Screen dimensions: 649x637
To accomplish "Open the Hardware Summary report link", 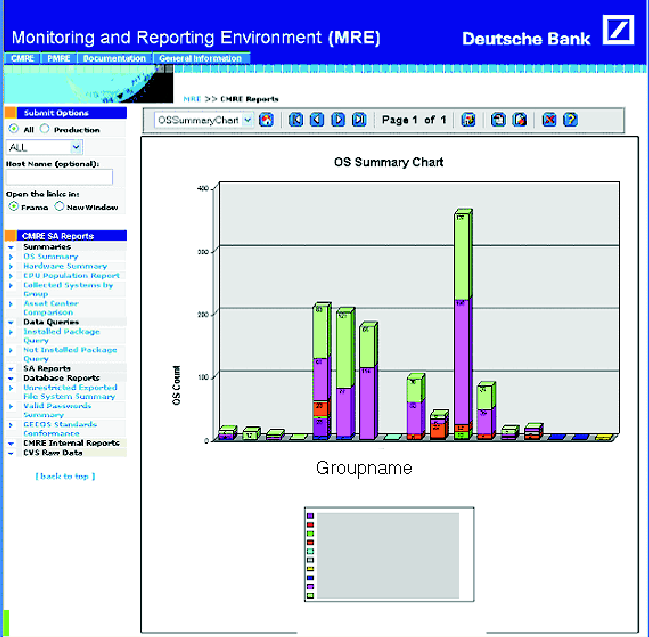I will tap(65, 266).
